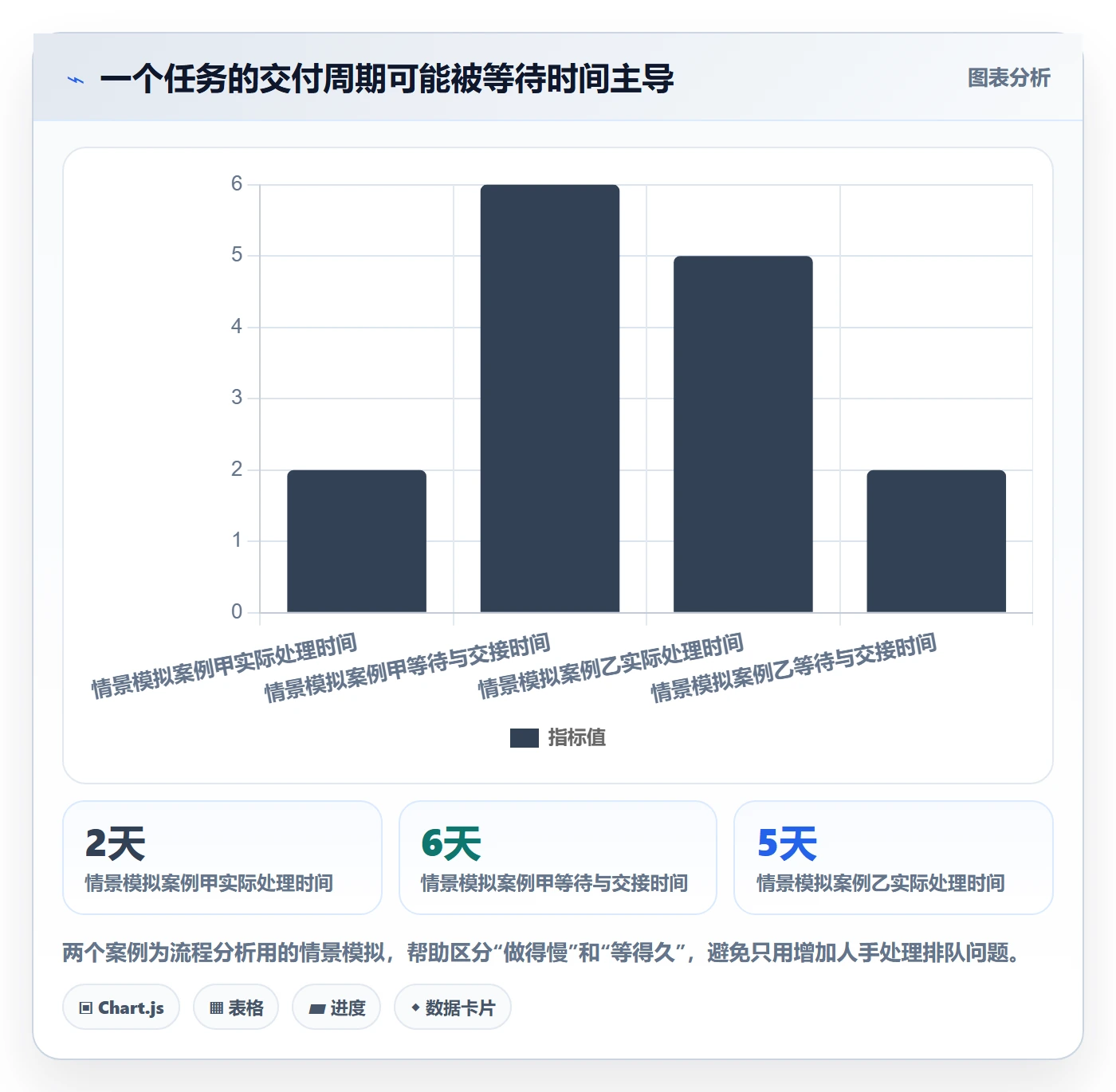The width and height of the screenshot is (1116, 1092).
Task: Click the lightning bolt icon beside the title
Action: [x=76, y=80]
